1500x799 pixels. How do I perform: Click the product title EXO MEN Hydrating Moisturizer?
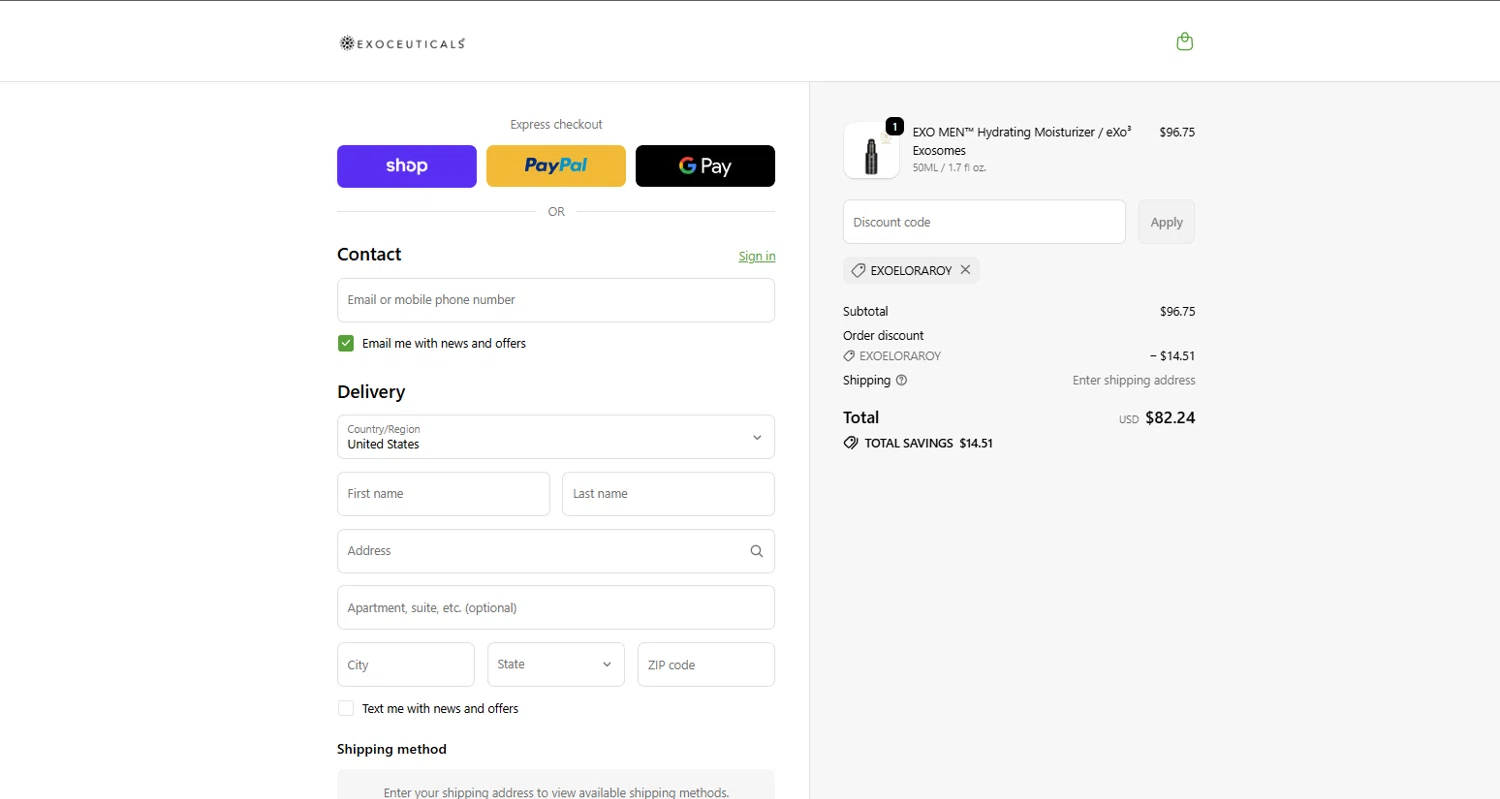click(x=1022, y=141)
